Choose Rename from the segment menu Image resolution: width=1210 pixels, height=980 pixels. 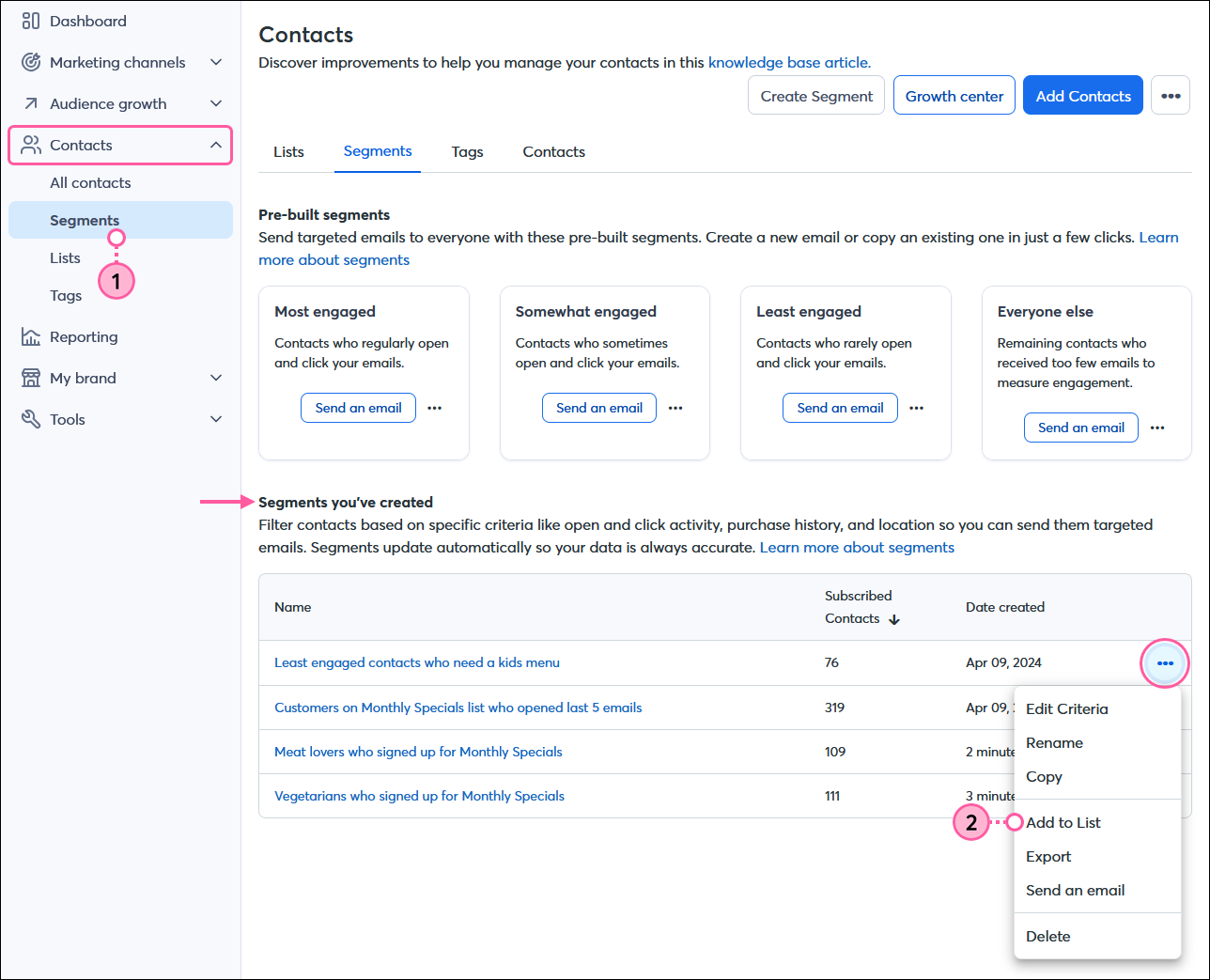(x=1097, y=743)
